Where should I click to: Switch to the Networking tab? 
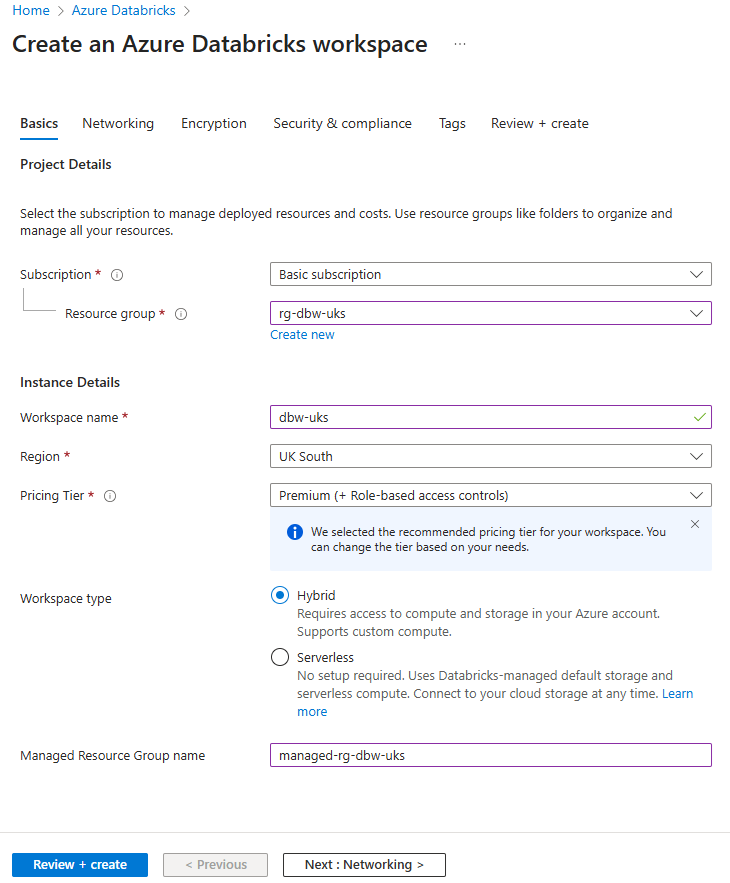(x=118, y=124)
